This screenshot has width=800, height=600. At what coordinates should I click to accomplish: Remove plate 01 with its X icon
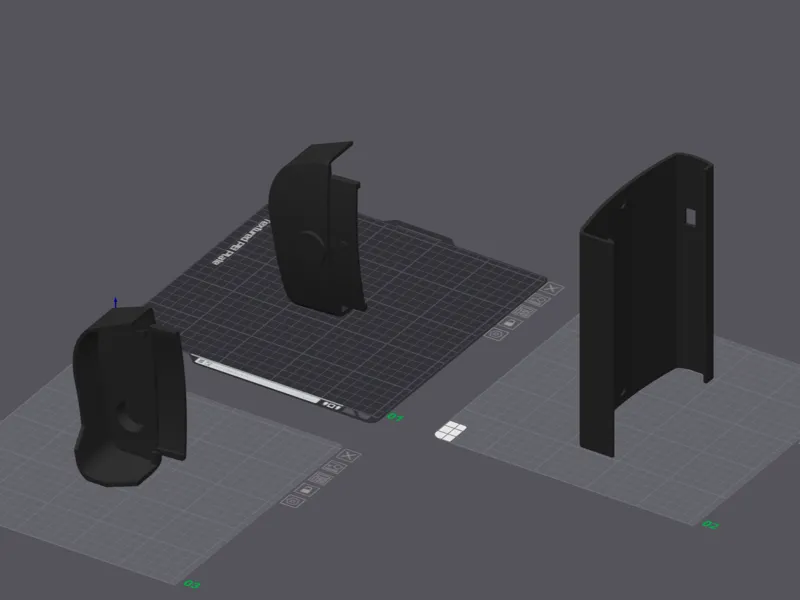click(x=553, y=289)
